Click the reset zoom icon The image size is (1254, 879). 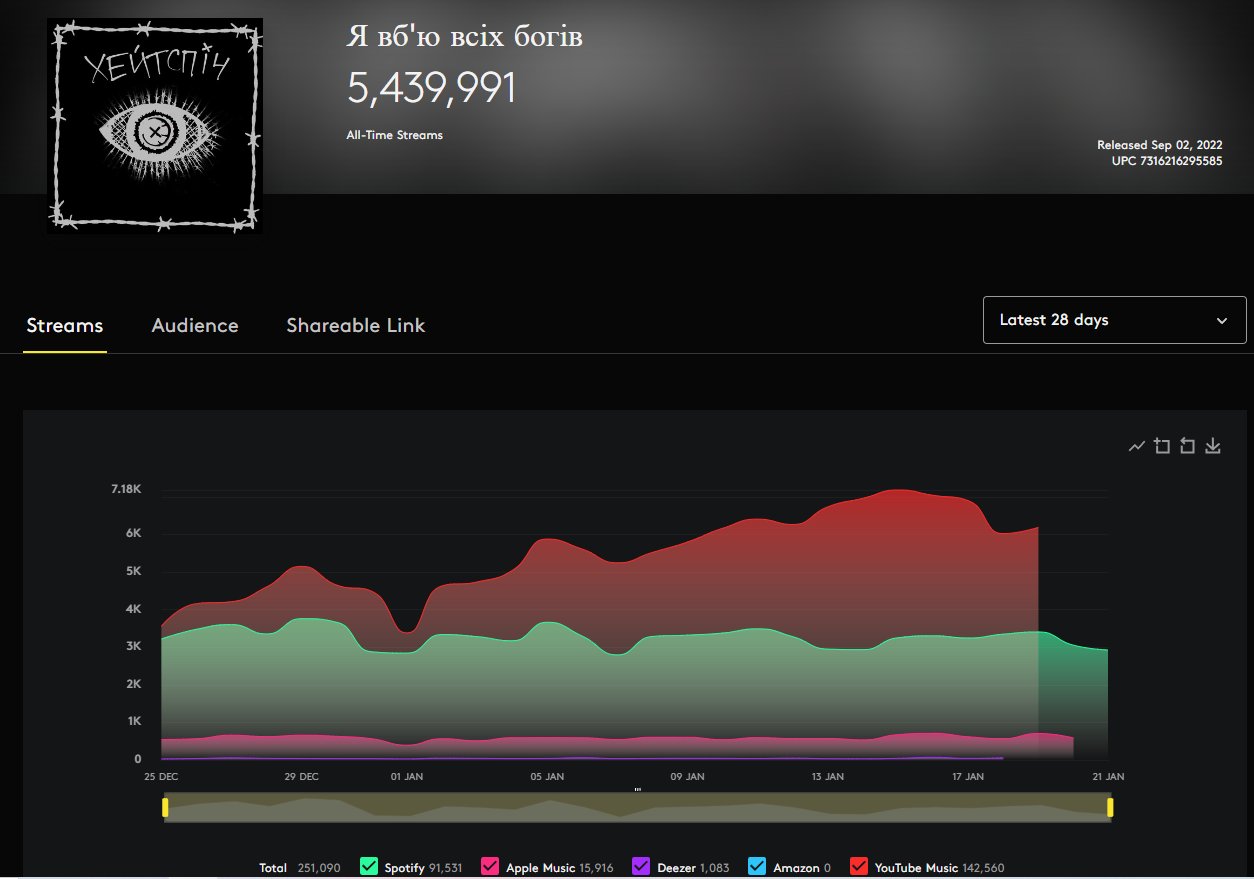tap(1187, 446)
